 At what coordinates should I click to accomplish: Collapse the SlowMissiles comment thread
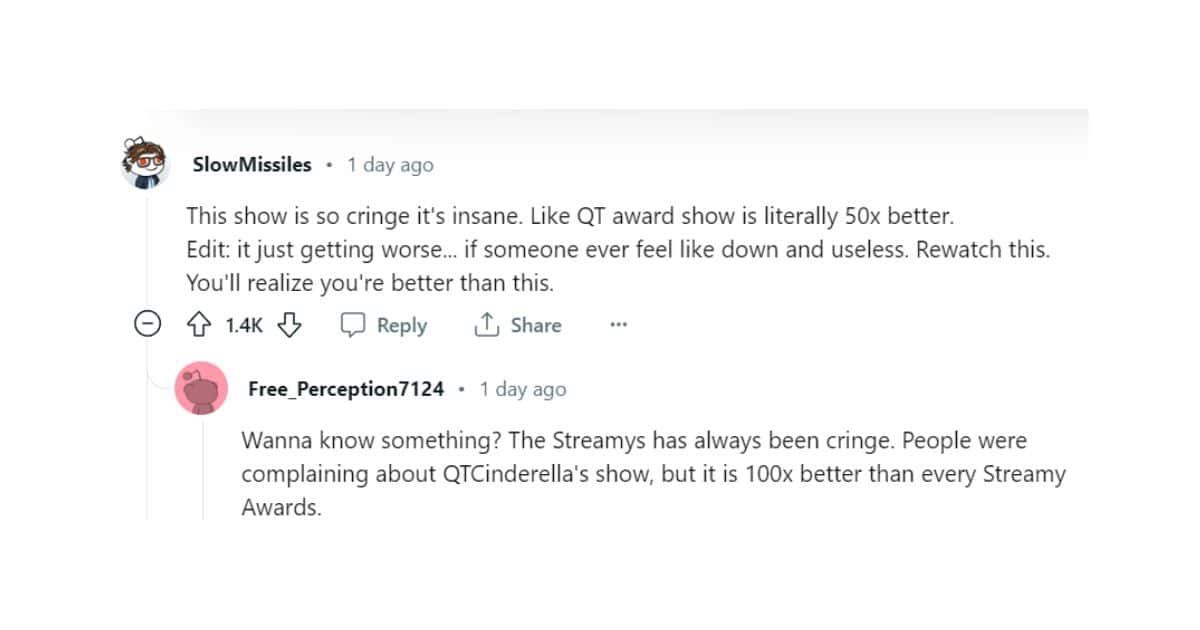click(x=147, y=325)
